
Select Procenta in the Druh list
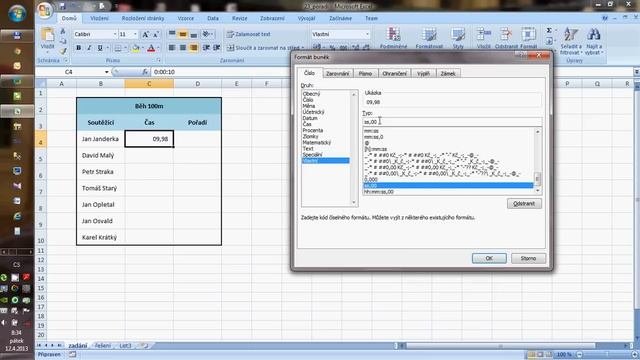pyautogui.click(x=313, y=130)
